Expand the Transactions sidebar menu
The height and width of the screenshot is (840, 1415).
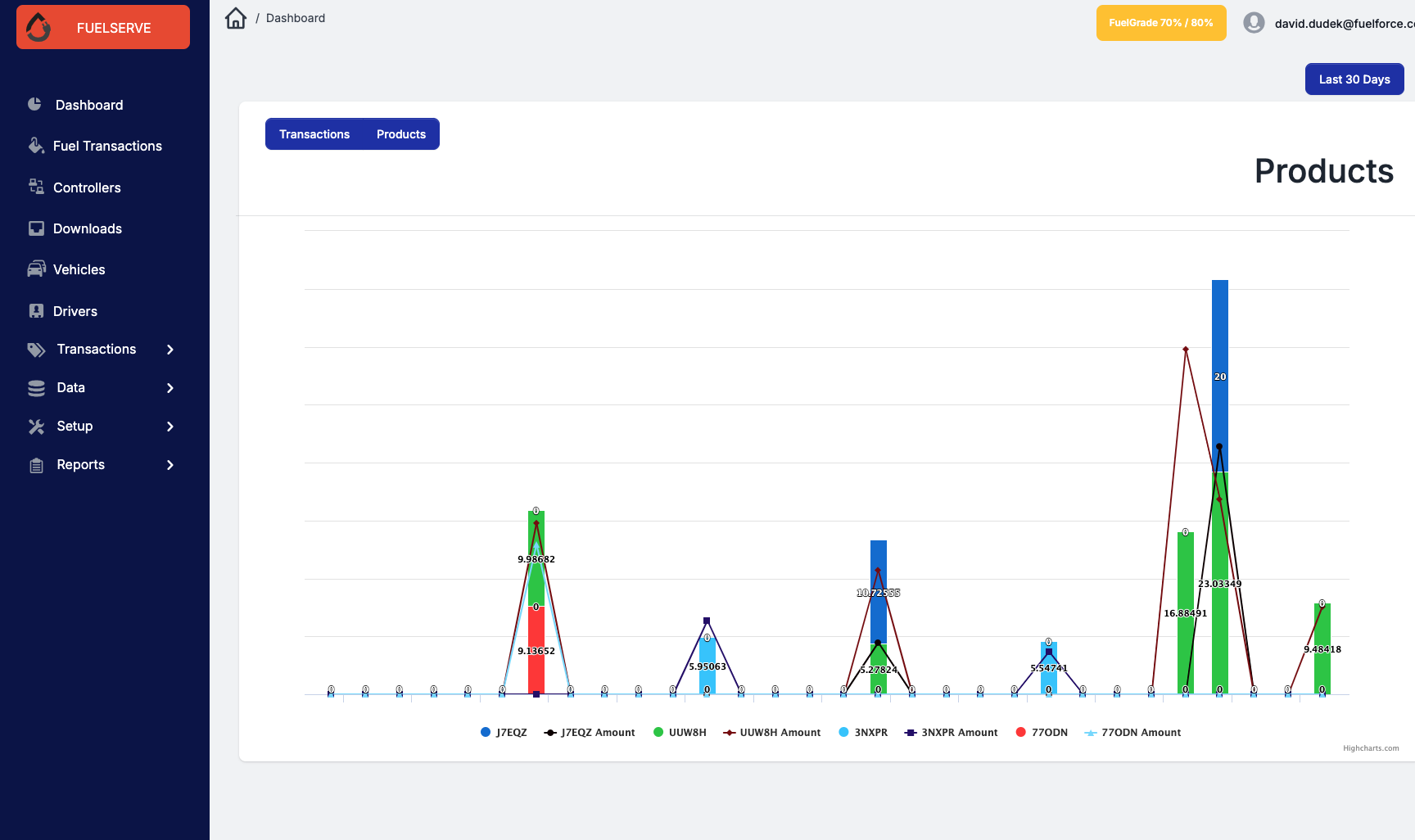point(96,349)
